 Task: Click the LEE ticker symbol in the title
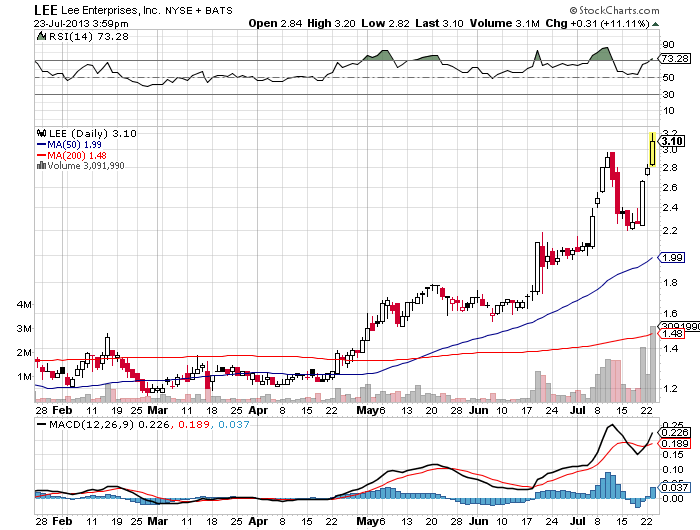[46, 10]
